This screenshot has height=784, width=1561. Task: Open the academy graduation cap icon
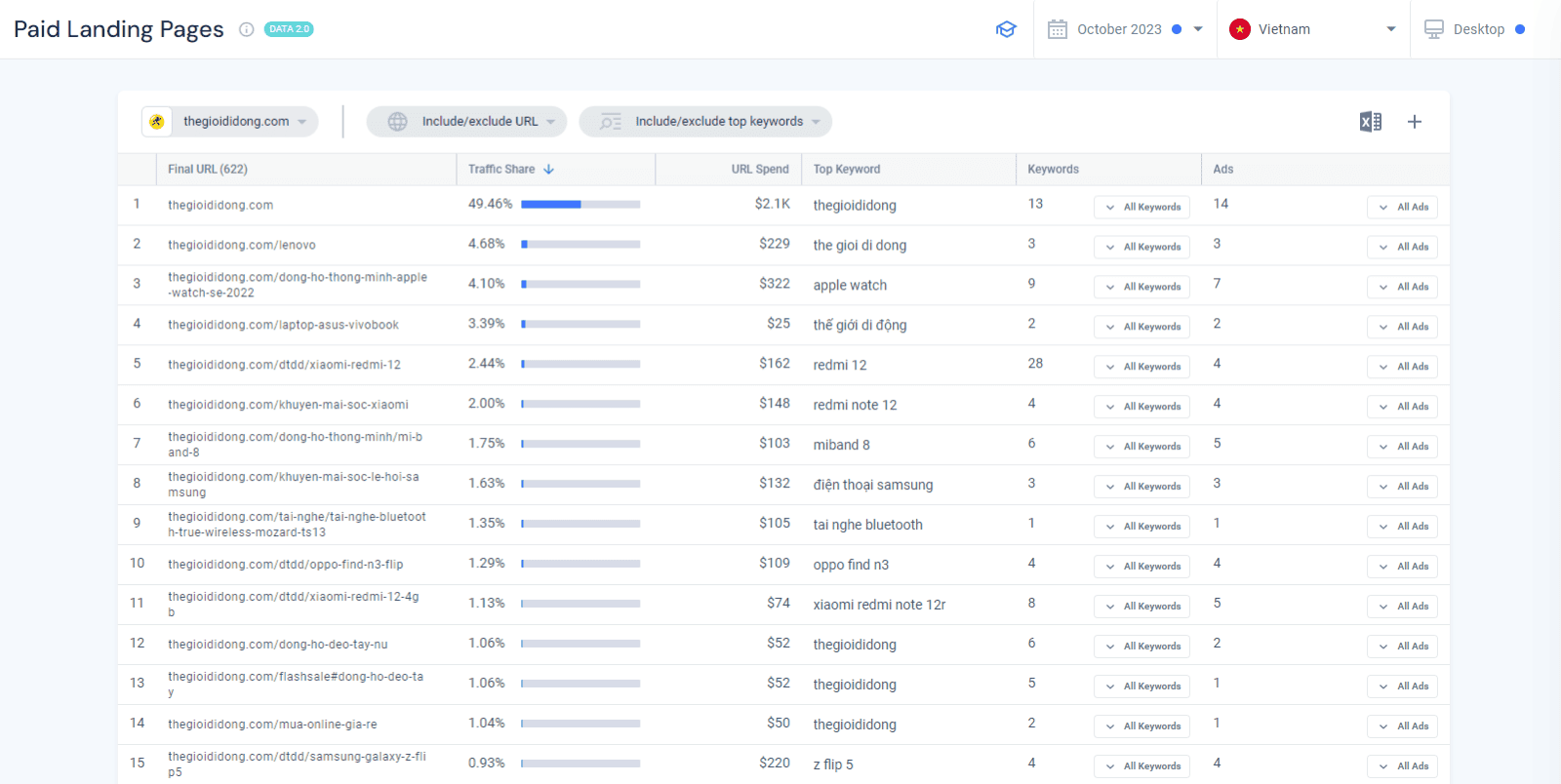[1006, 29]
